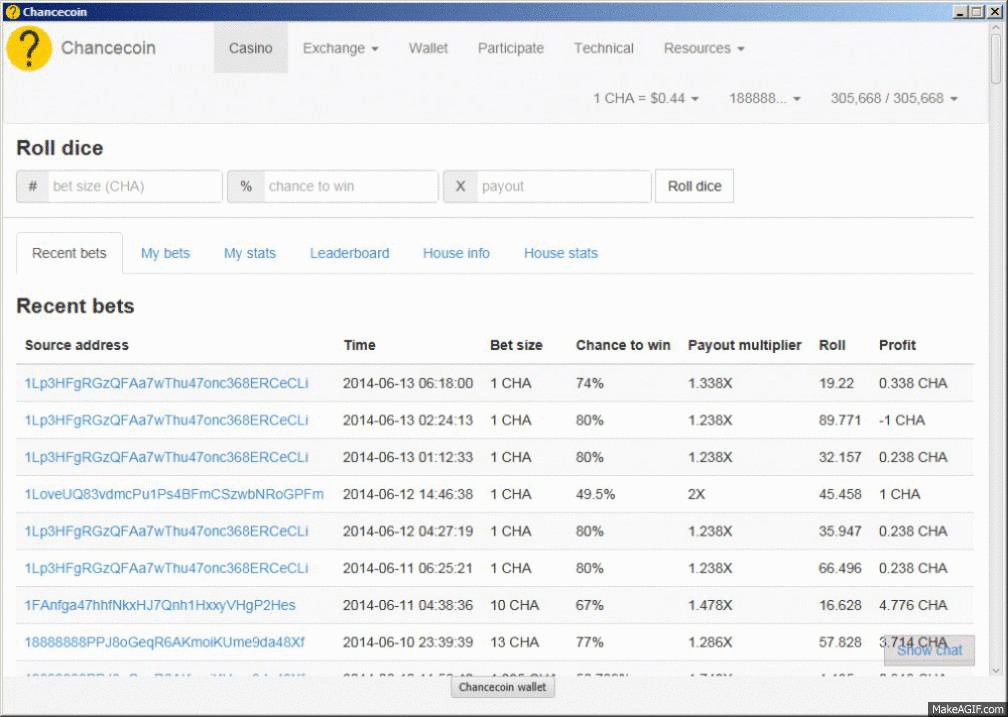Click the roll value 89.771
Viewport: 1008px width, 717px height.
[x=840, y=421]
